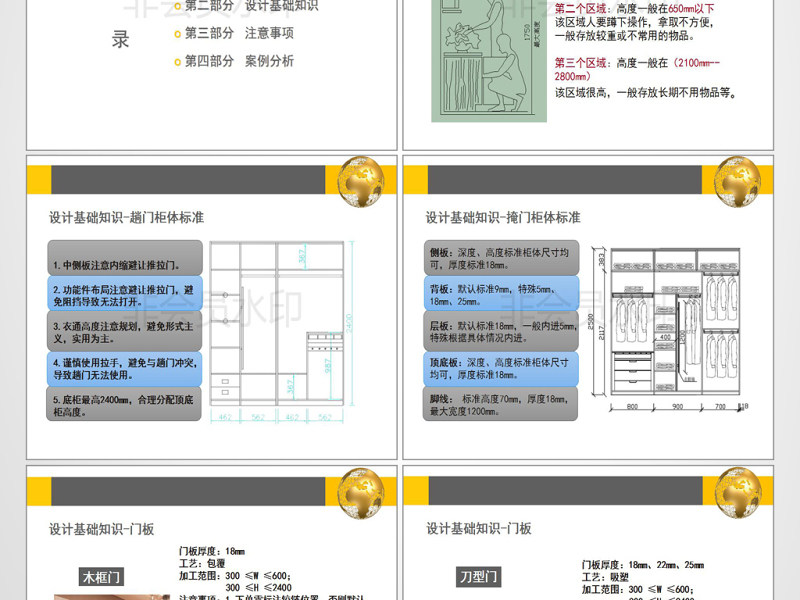Click the blue 4.谨慎使用拉手 box
Screen dimensions: 800x600
coord(125,368)
